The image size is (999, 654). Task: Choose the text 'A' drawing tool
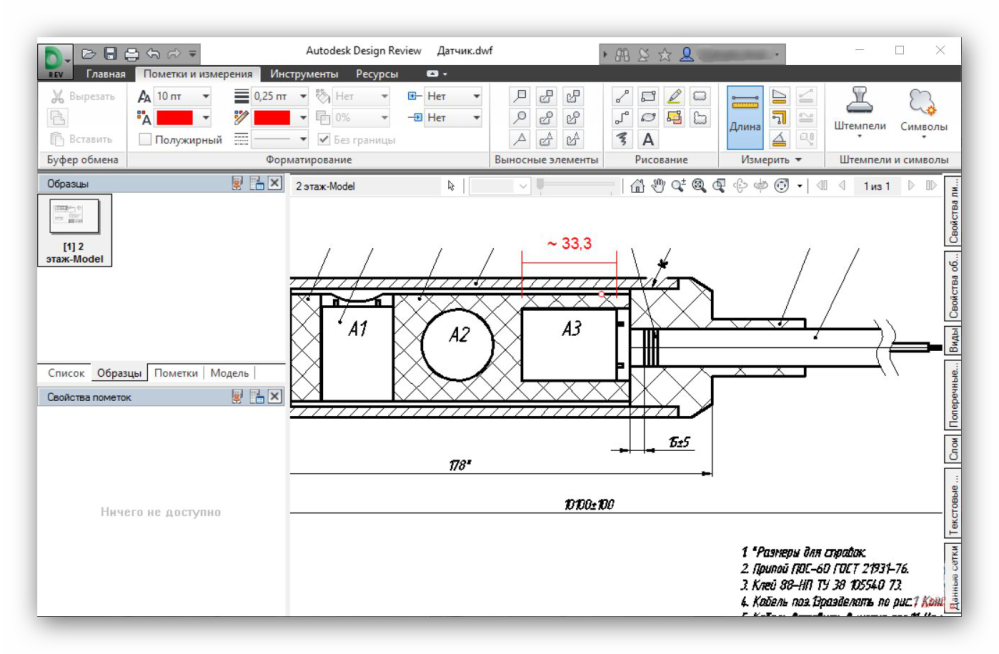(x=648, y=140)
